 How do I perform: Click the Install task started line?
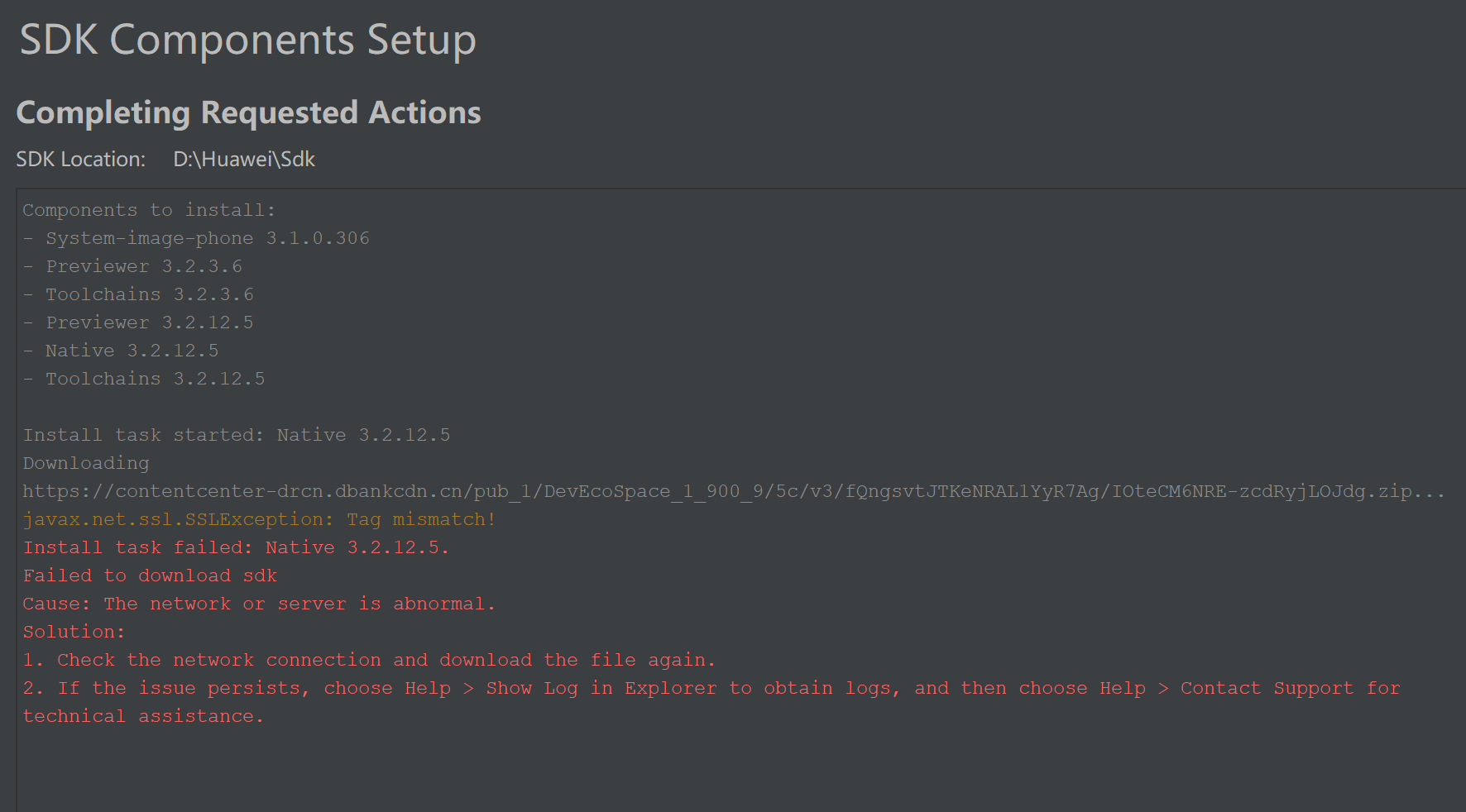(237, 435)
